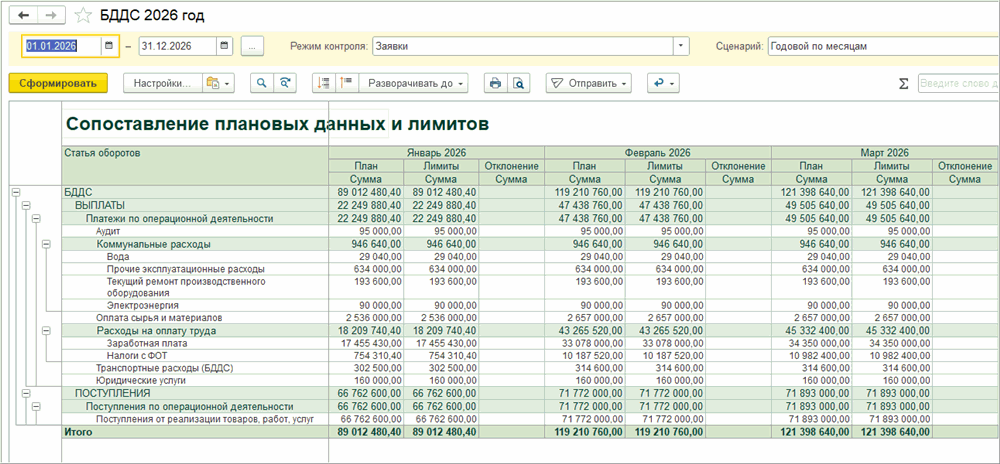Open the Режим контроля dropdown list

(x=681, y=46)
